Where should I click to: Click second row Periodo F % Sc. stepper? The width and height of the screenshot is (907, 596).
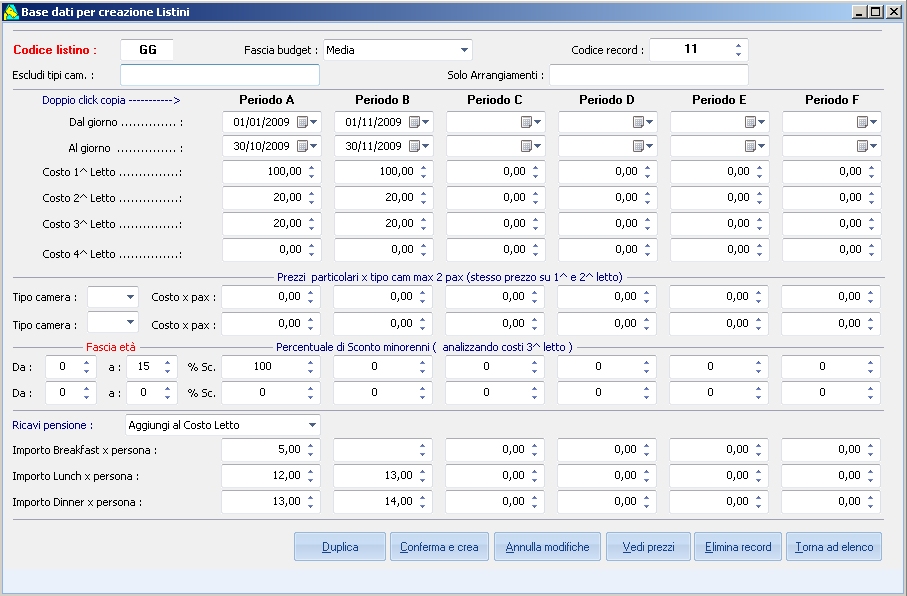coord(870,393)
